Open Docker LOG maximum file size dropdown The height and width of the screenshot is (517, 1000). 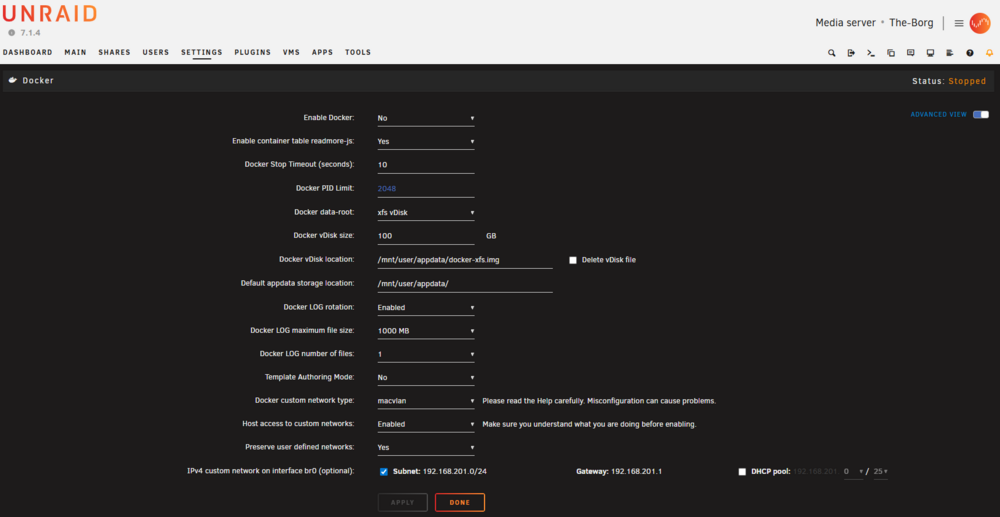[426, 331]
